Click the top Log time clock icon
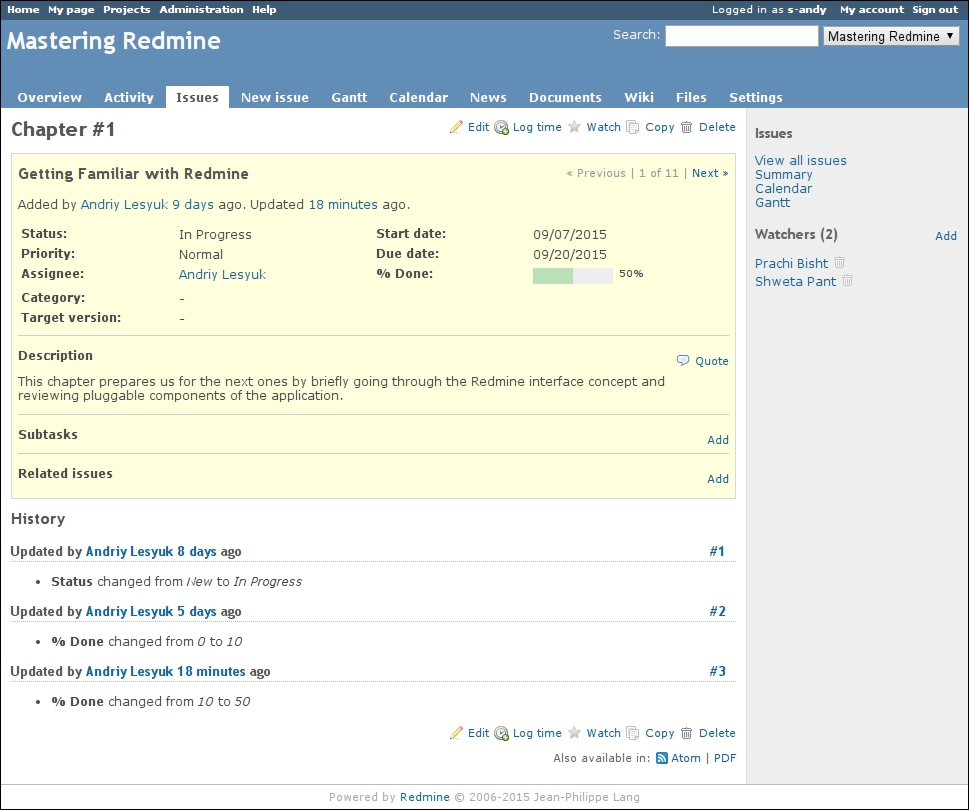 click(x=502, y=128)
